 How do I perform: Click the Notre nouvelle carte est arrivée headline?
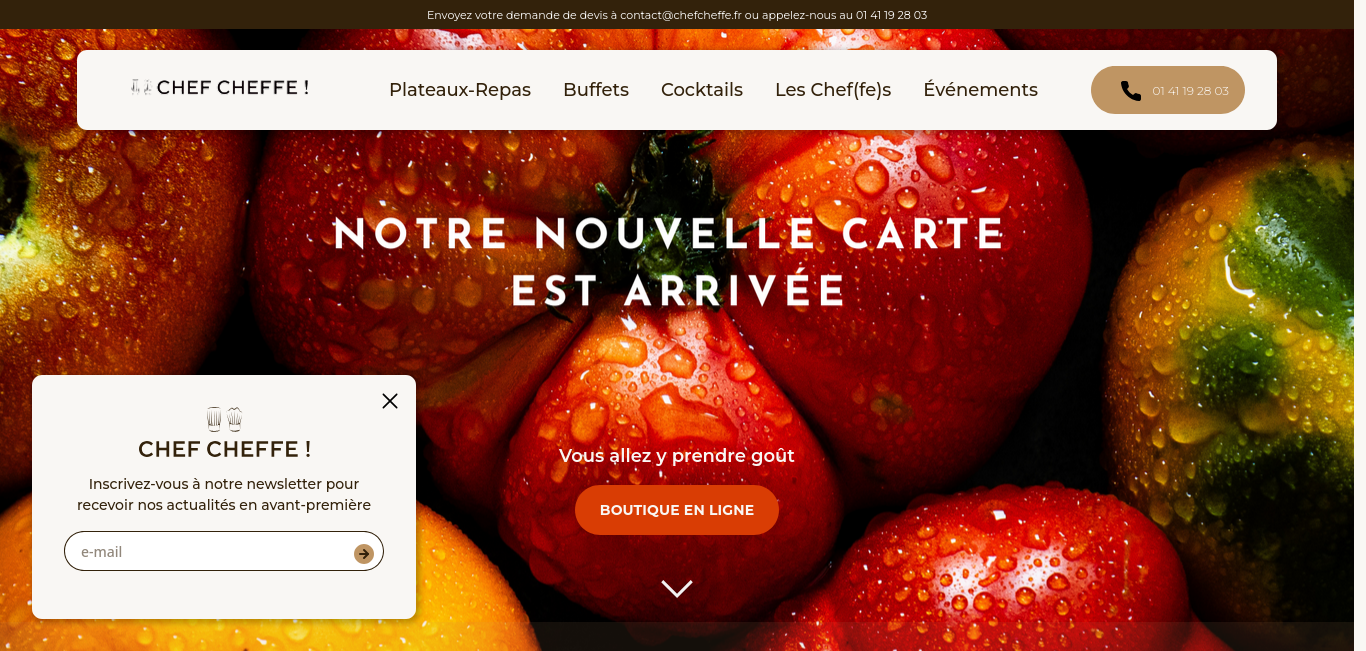pyautogui.click(x=669, y=262)
